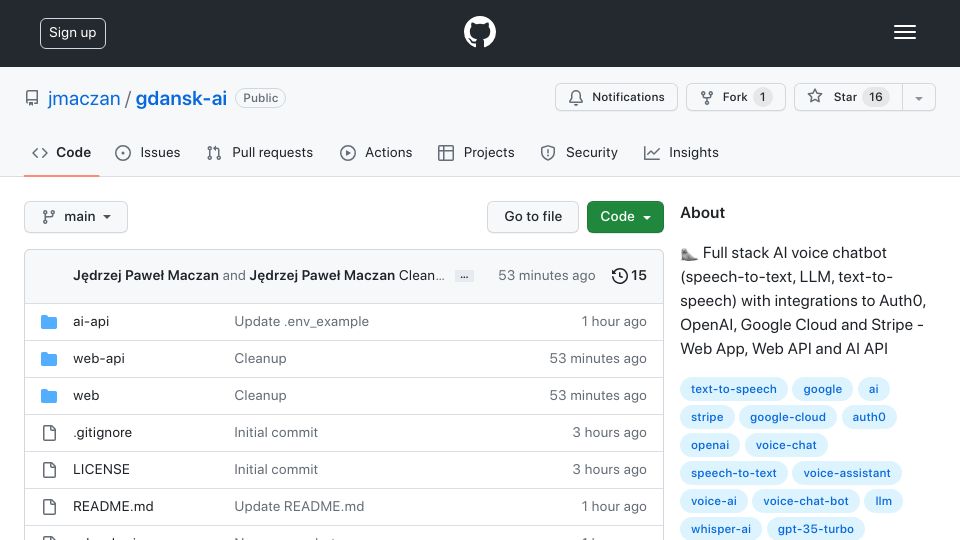Open the gdansk-ai repository link
The image size is (960, 540).
tap(181, 99)
